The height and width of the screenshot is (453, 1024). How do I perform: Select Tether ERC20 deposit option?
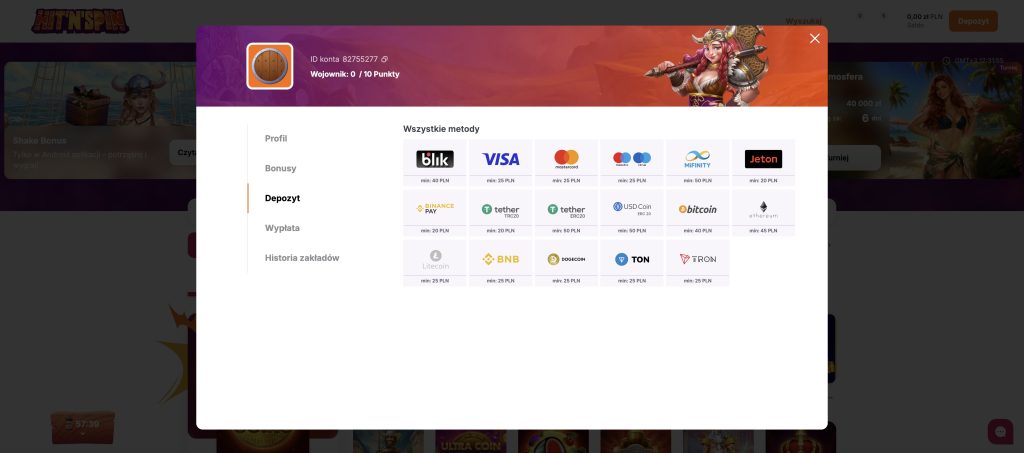point(566,213)
